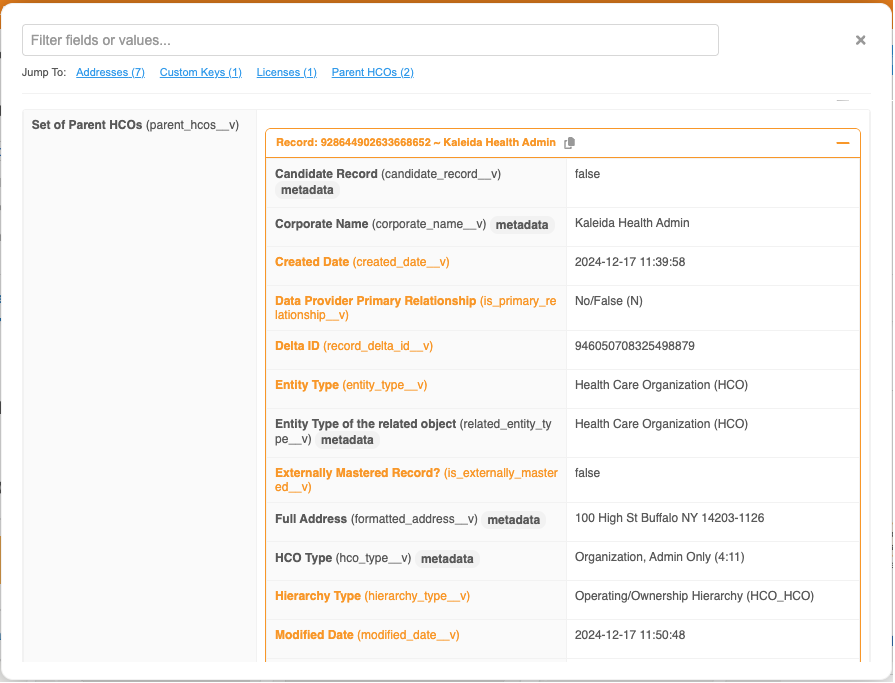The height and width of the screenshot is (683, 895).
Task: Click the Set of Parent HCOs label
Action: point(135,125)
